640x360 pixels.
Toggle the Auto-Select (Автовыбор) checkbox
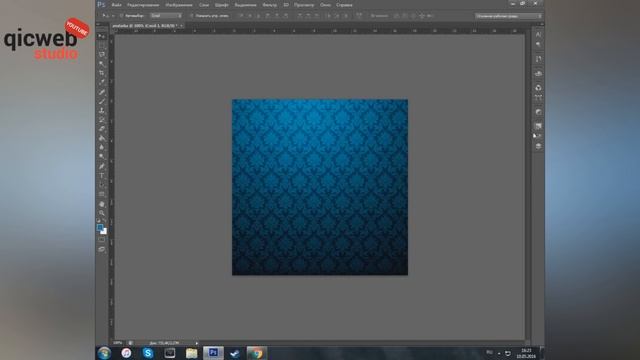[x=121, y=16]
